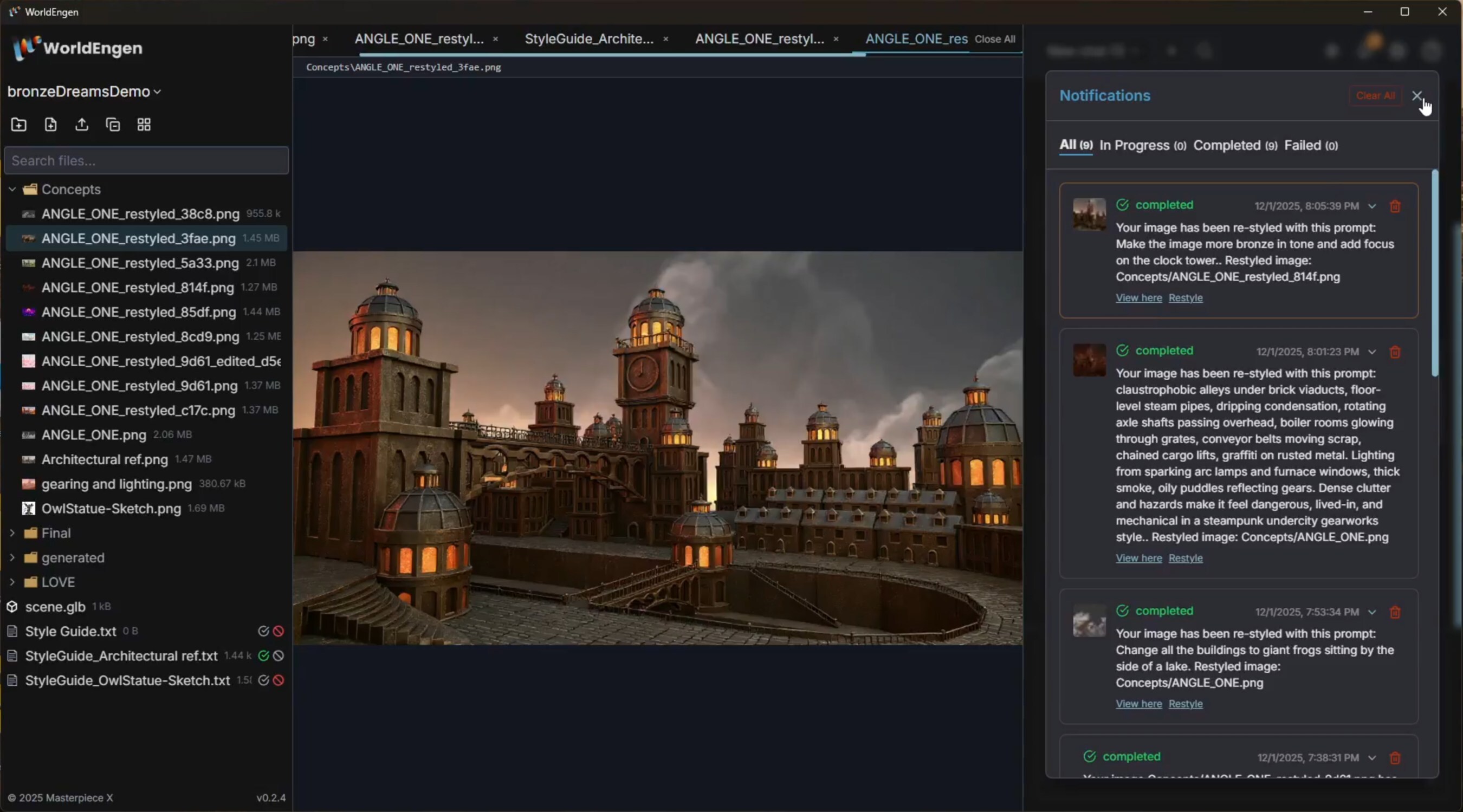1463x812 pixels.
Task: Click the new file icon in sidebar
Action: [50, 125]
